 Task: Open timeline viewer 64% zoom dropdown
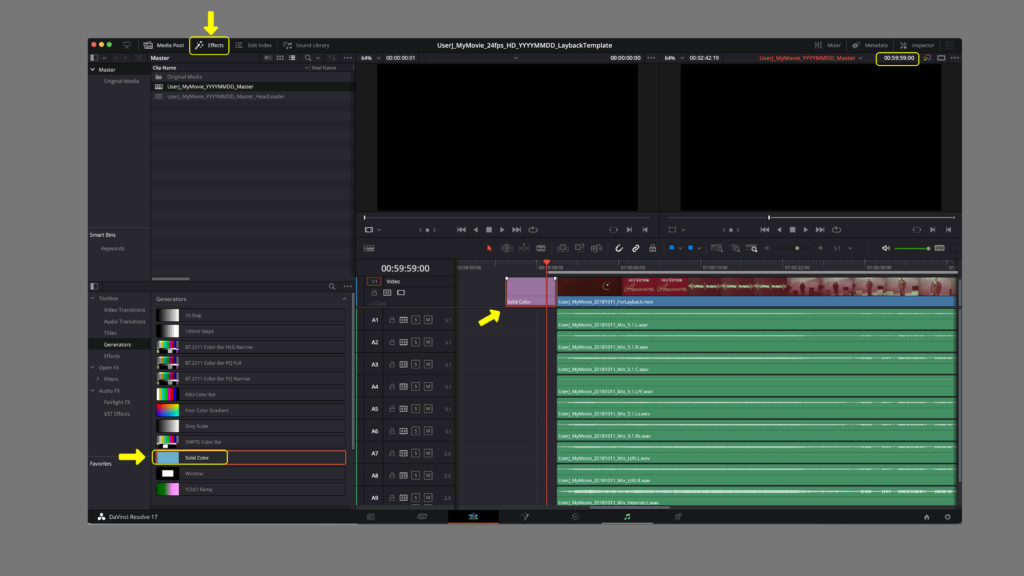(x=682, y=58)
